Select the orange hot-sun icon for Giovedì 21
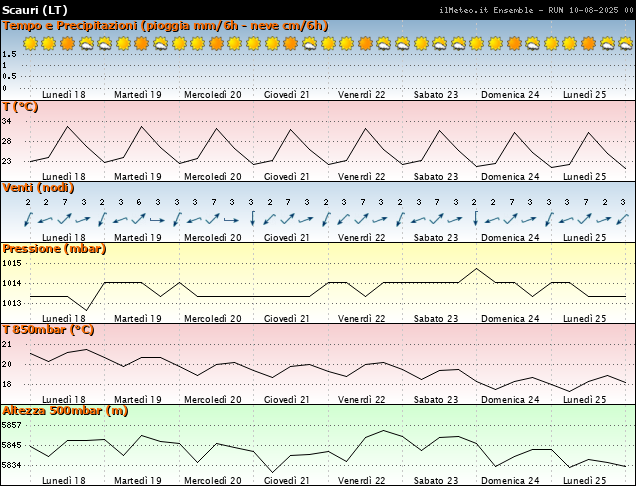Screen dimensions: 636x486 290,43
